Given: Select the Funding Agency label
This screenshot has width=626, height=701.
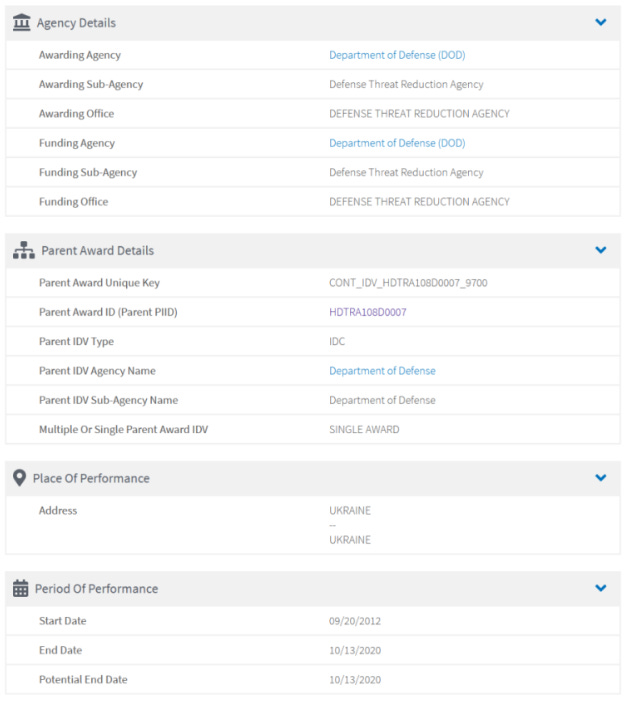Looking at the screenshot, I should click(77, 143).
